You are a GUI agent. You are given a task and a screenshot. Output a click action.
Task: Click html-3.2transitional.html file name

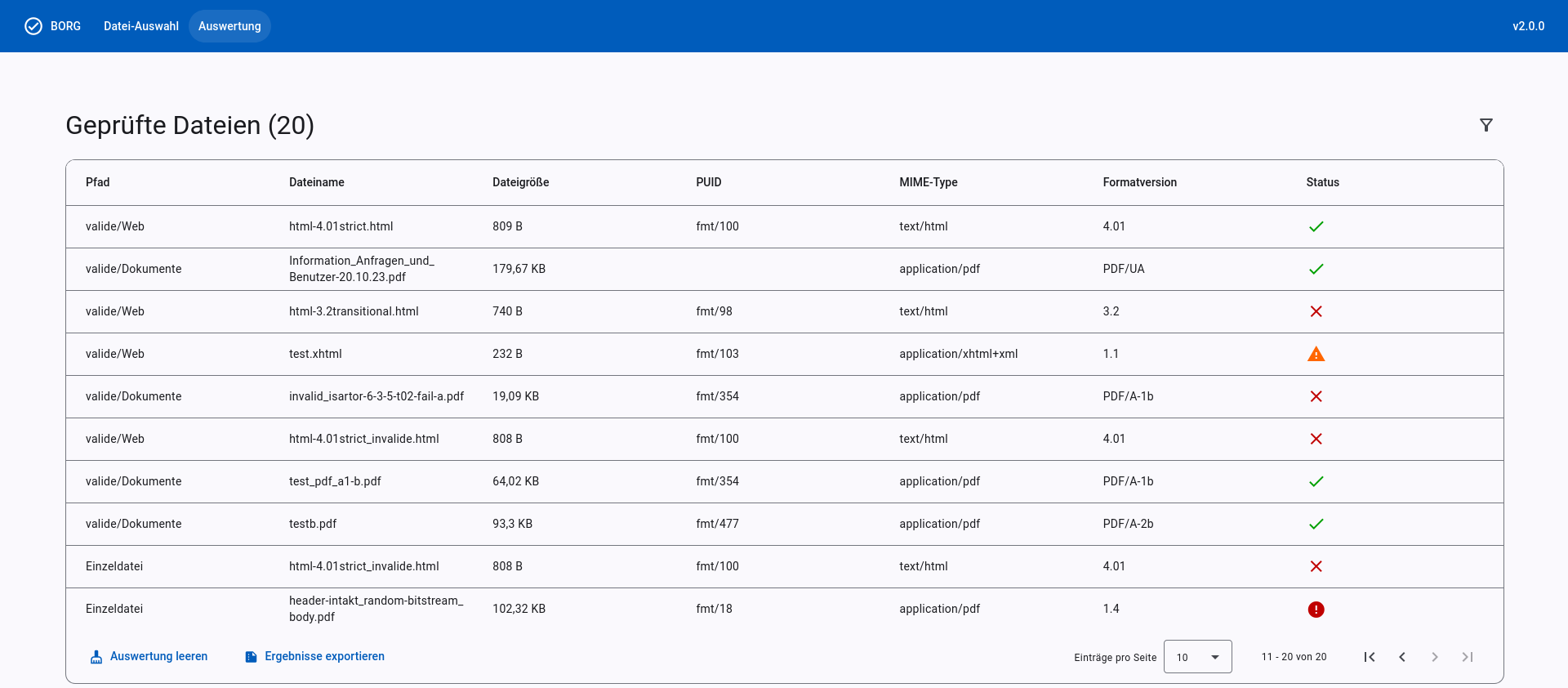(x=354, y=311)
